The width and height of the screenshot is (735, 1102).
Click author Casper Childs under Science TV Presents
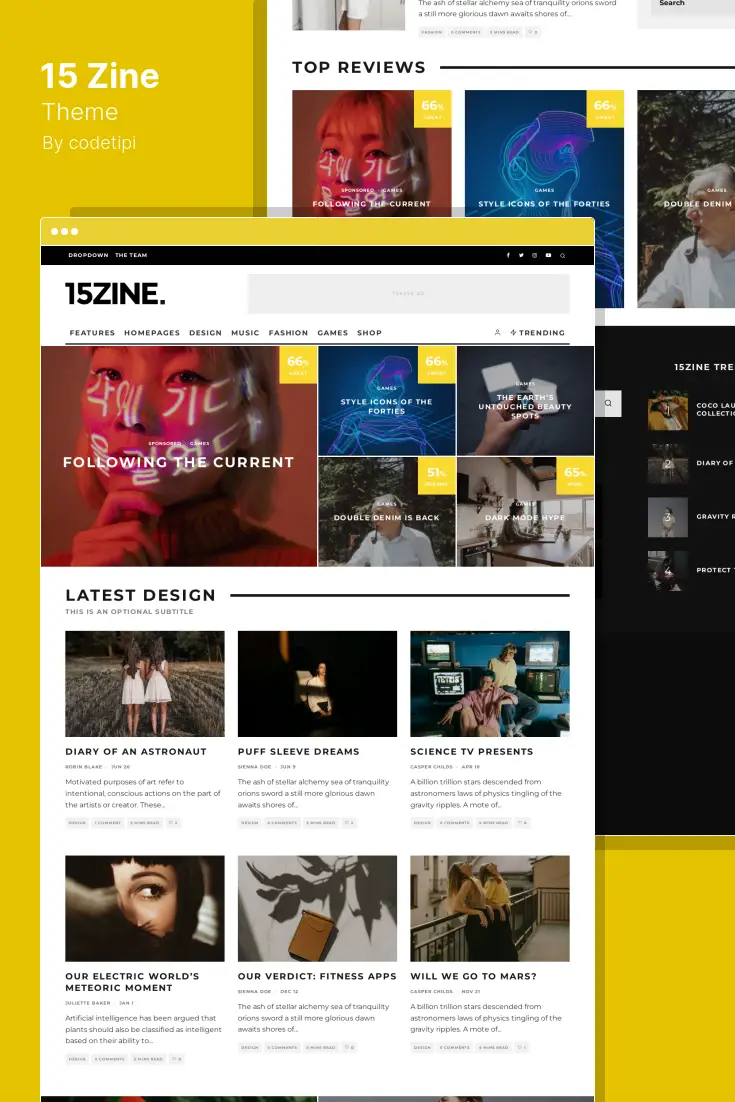[431, 767]
